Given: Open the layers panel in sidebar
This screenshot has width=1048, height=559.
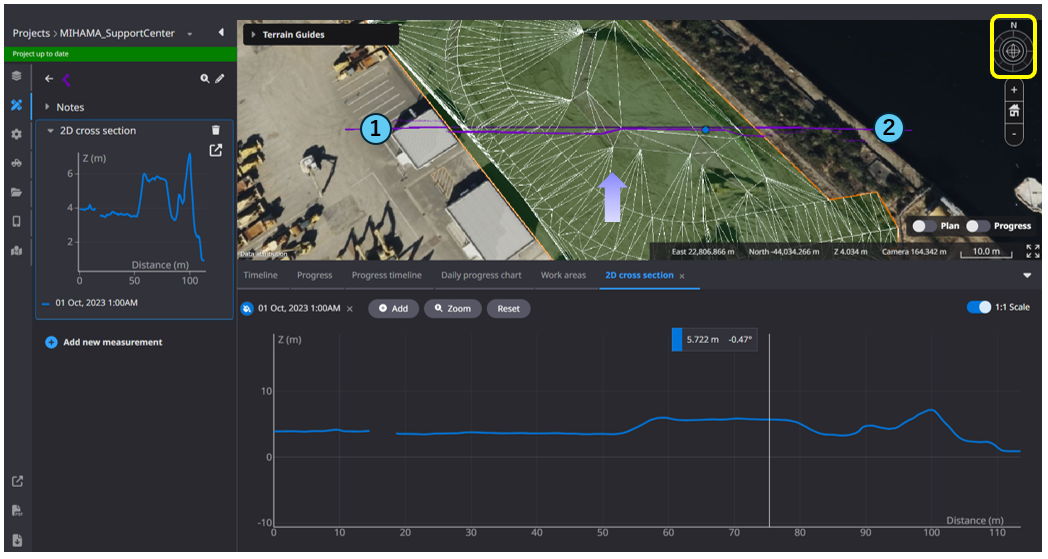Looking at the screenshot, I should (16, 76).
